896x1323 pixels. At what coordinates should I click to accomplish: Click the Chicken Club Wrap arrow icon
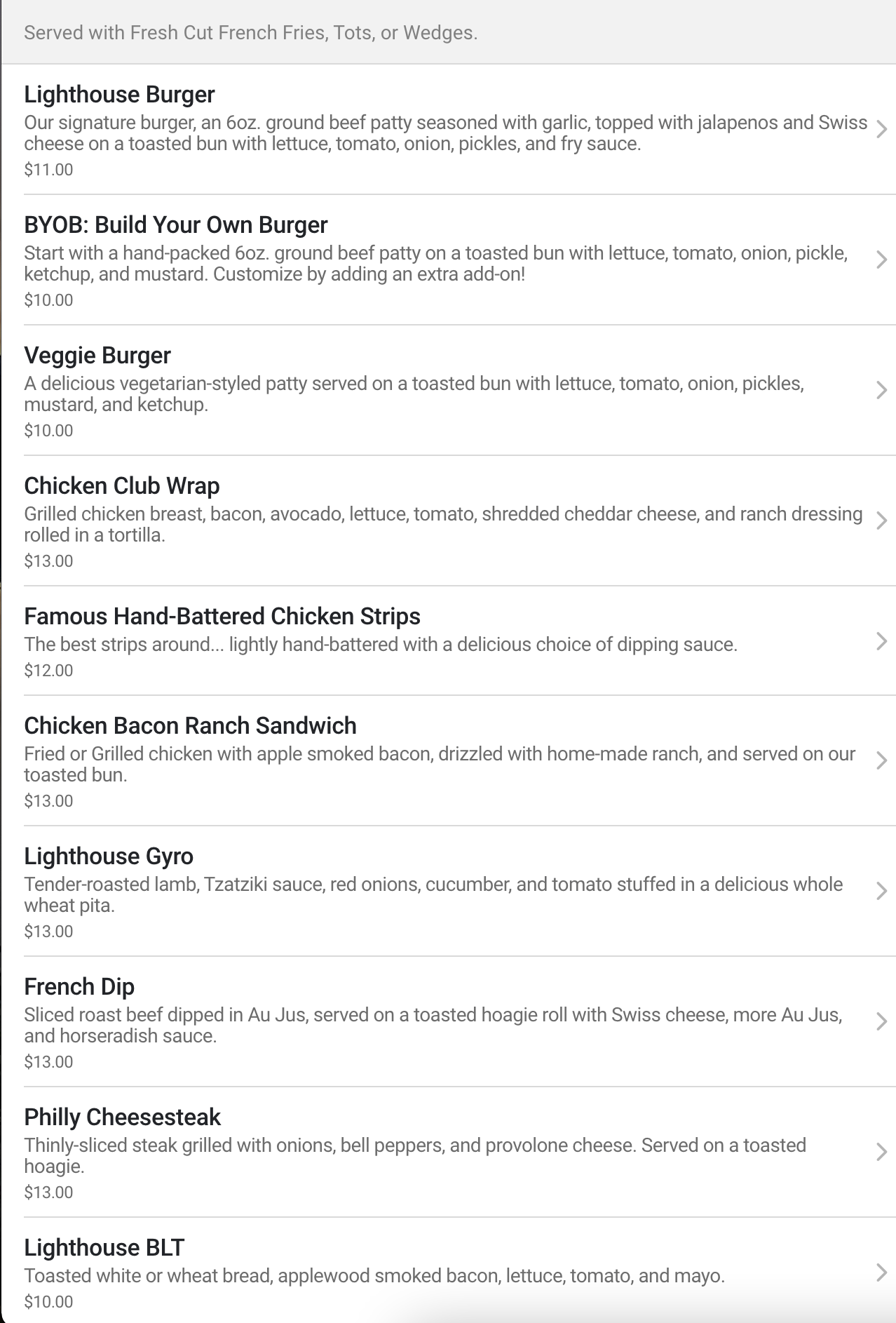pyautogui.click(x=882, y=521)
